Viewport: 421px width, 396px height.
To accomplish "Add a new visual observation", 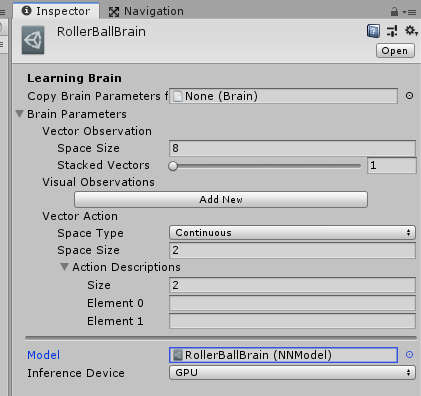I will (221, 199).
